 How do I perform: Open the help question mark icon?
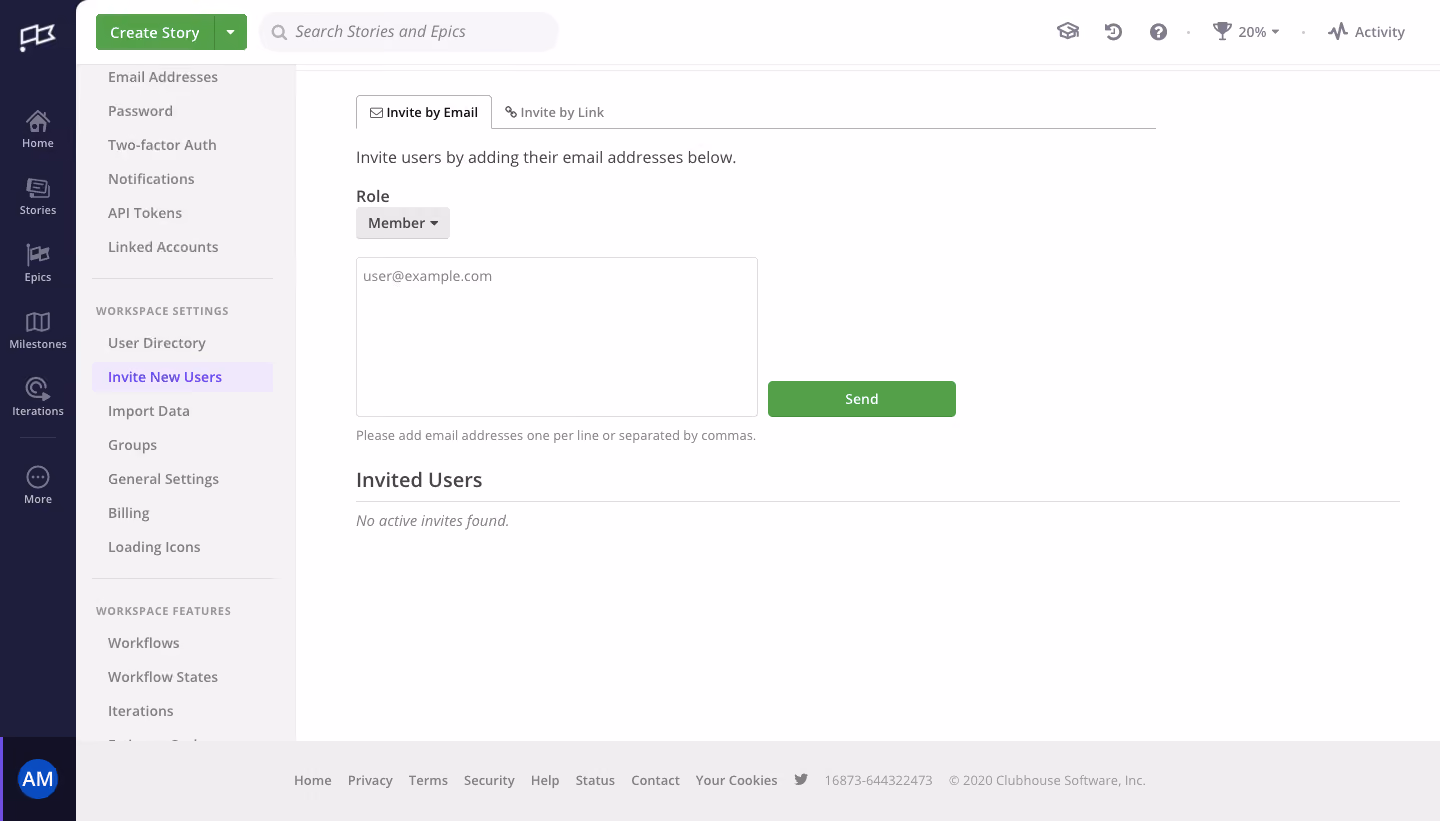click(1158, 32)
